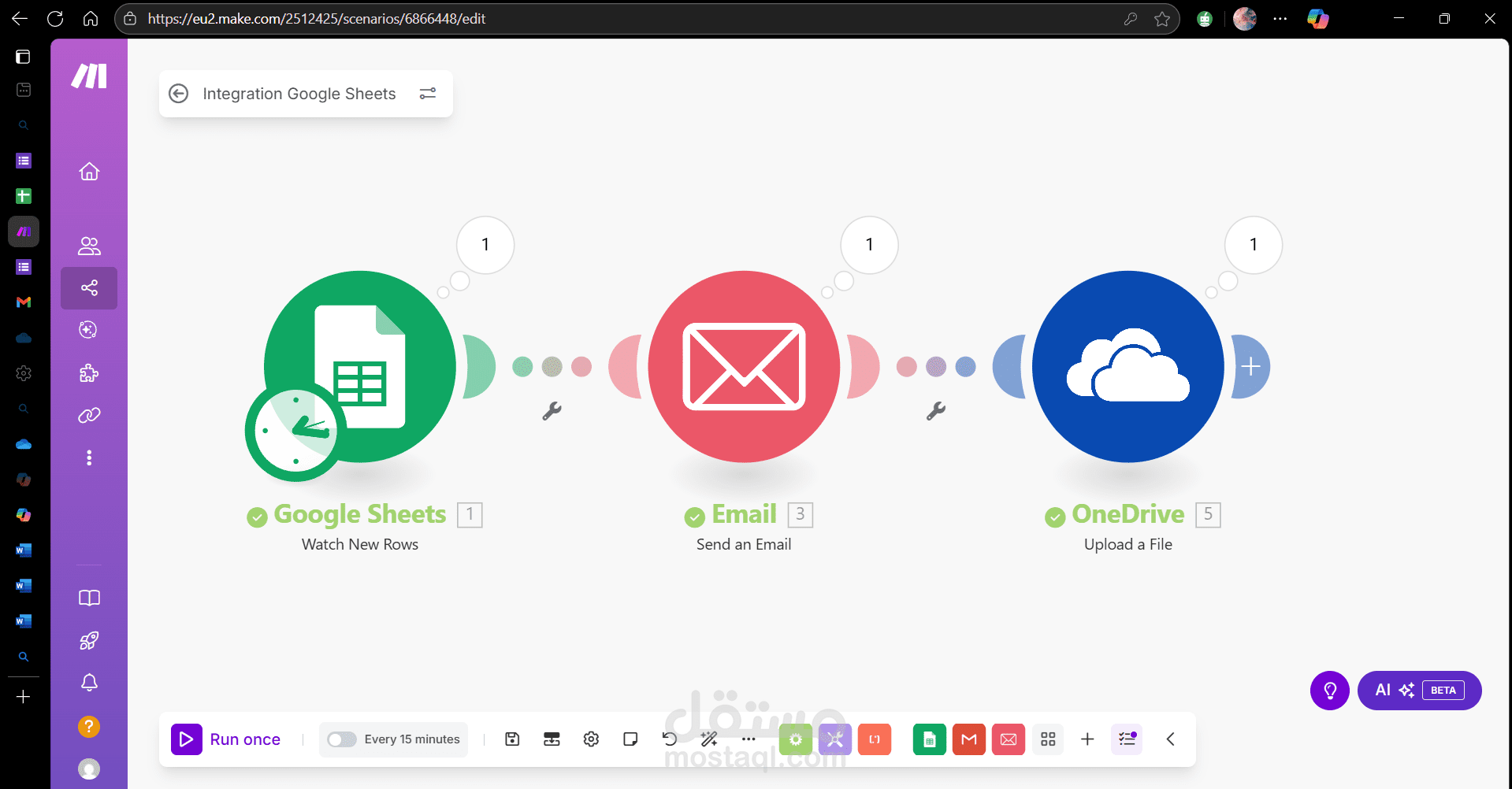1512x789 pixels.
Task: Click the Every 15 minutes schedule label
Action: coord(412,739)
